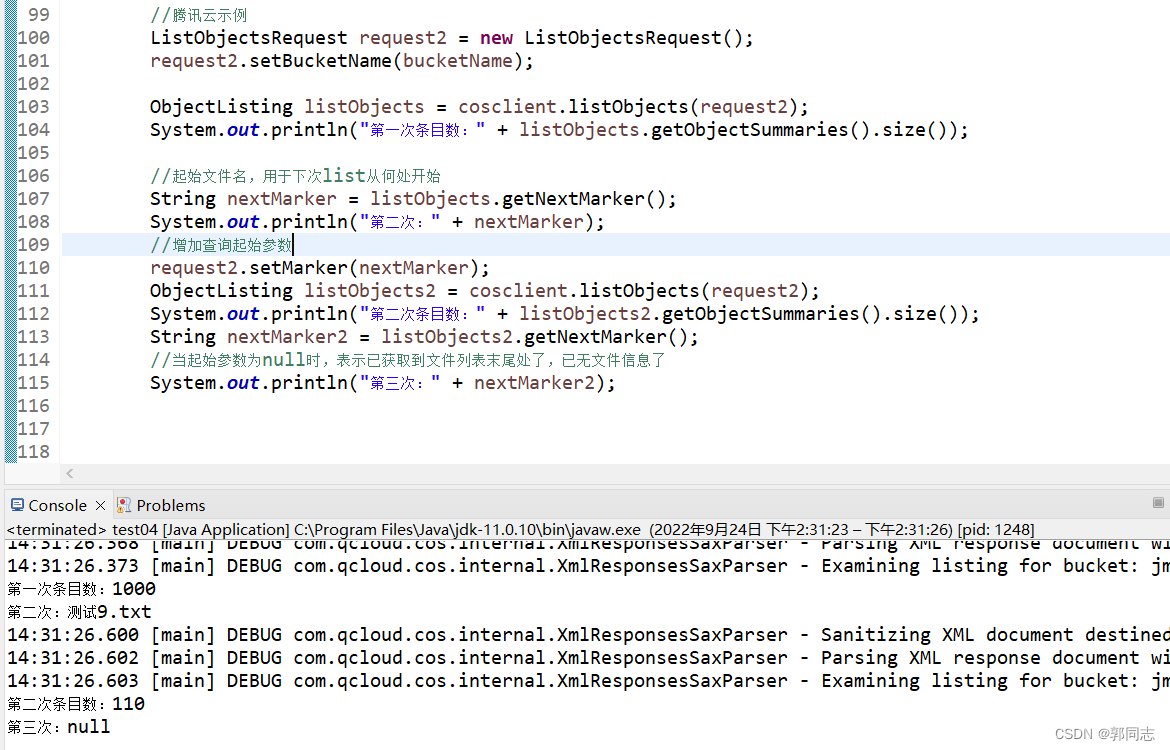Click line number 100 in the gutter
The height and width of the screenshot is (750, 1170).
(x=34, y=38)
